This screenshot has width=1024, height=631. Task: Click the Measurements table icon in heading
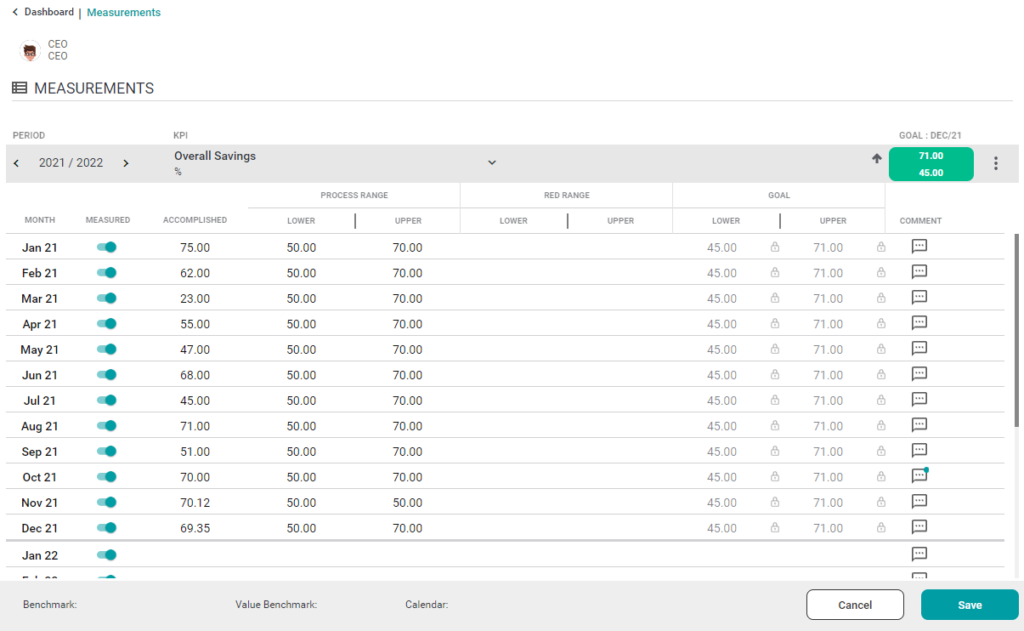click(x=20, y=88)
